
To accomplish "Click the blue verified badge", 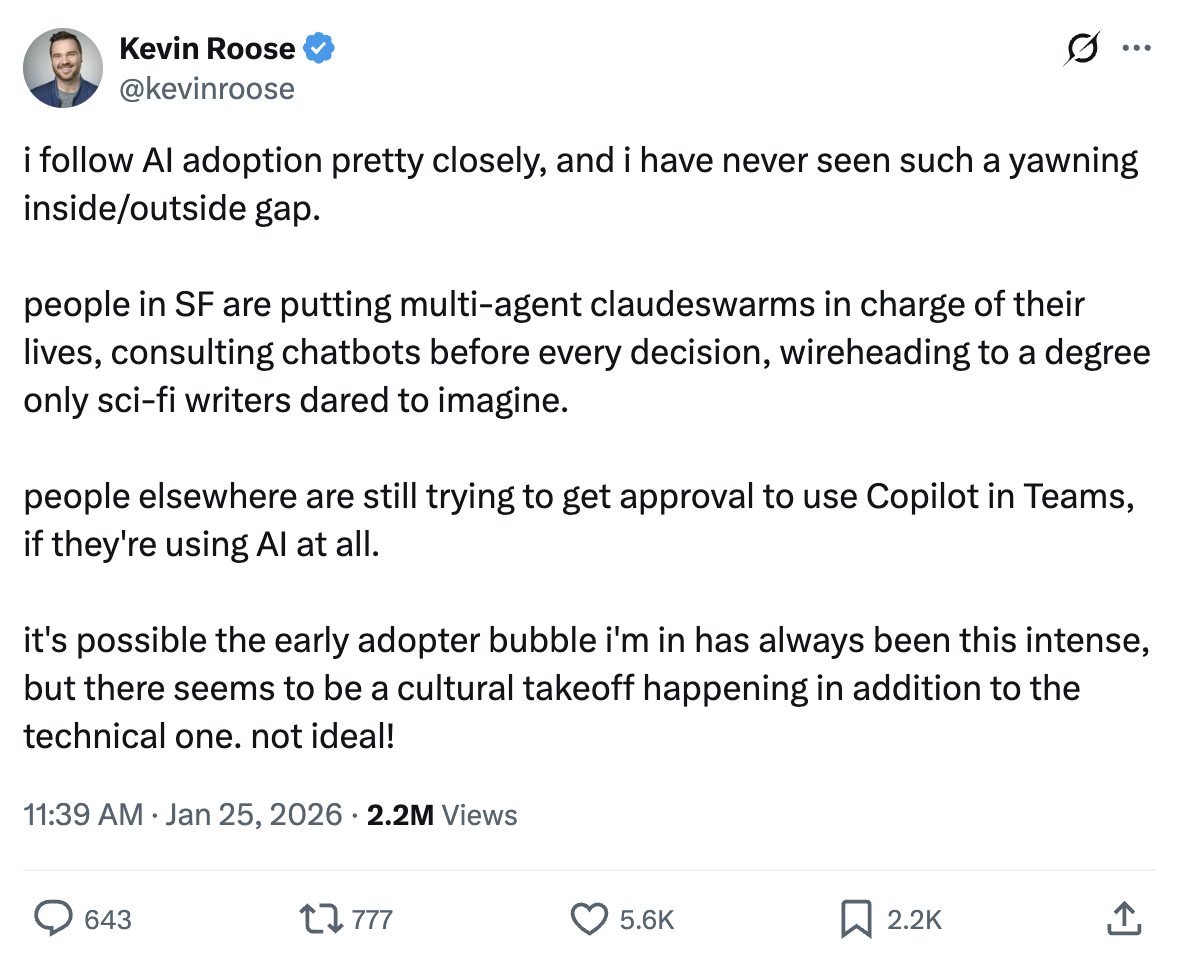I will tap(319, 48).
